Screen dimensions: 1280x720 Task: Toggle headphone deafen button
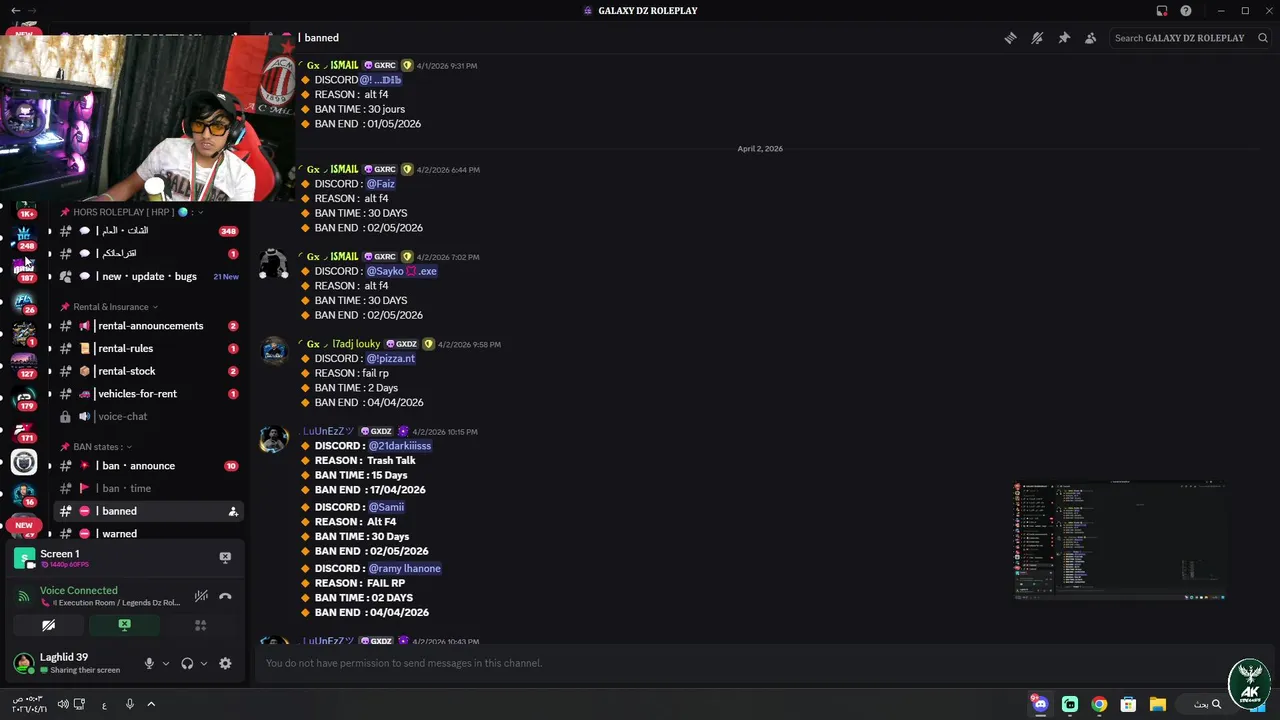click(x=187, y=663)
